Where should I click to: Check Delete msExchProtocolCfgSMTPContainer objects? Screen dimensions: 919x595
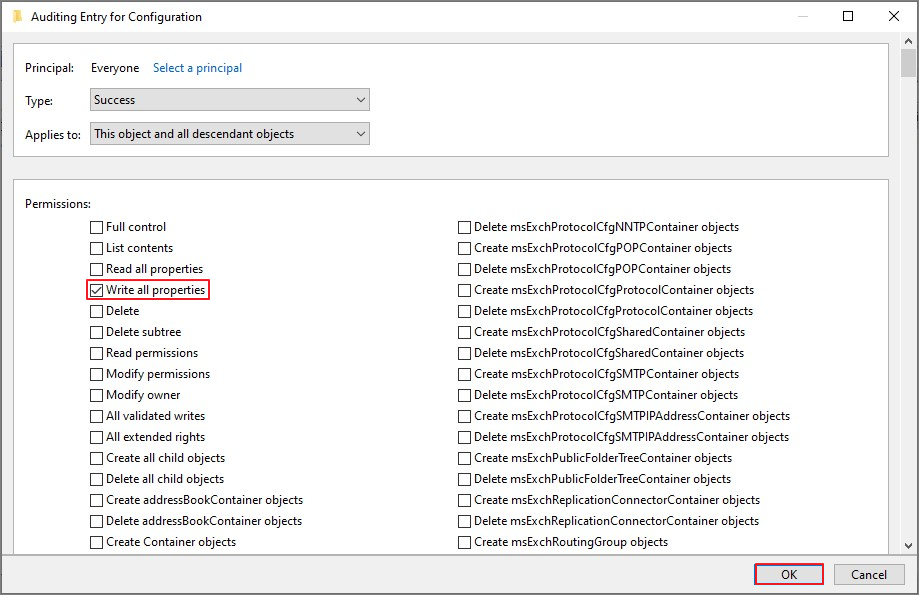click(x=465, y=395)
